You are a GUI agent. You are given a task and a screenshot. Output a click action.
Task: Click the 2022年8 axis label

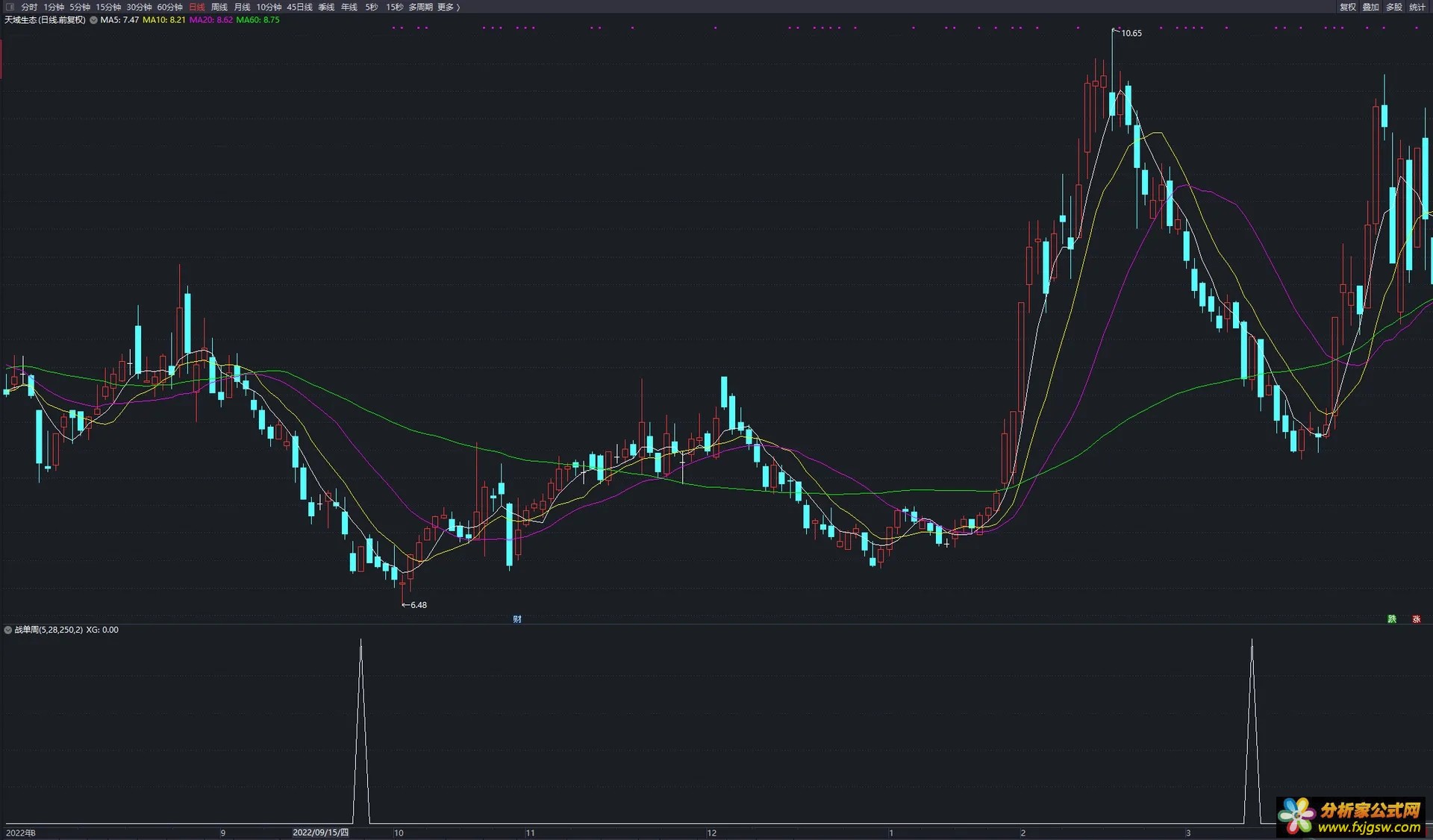pyautogui.click(x=20, y=833)
